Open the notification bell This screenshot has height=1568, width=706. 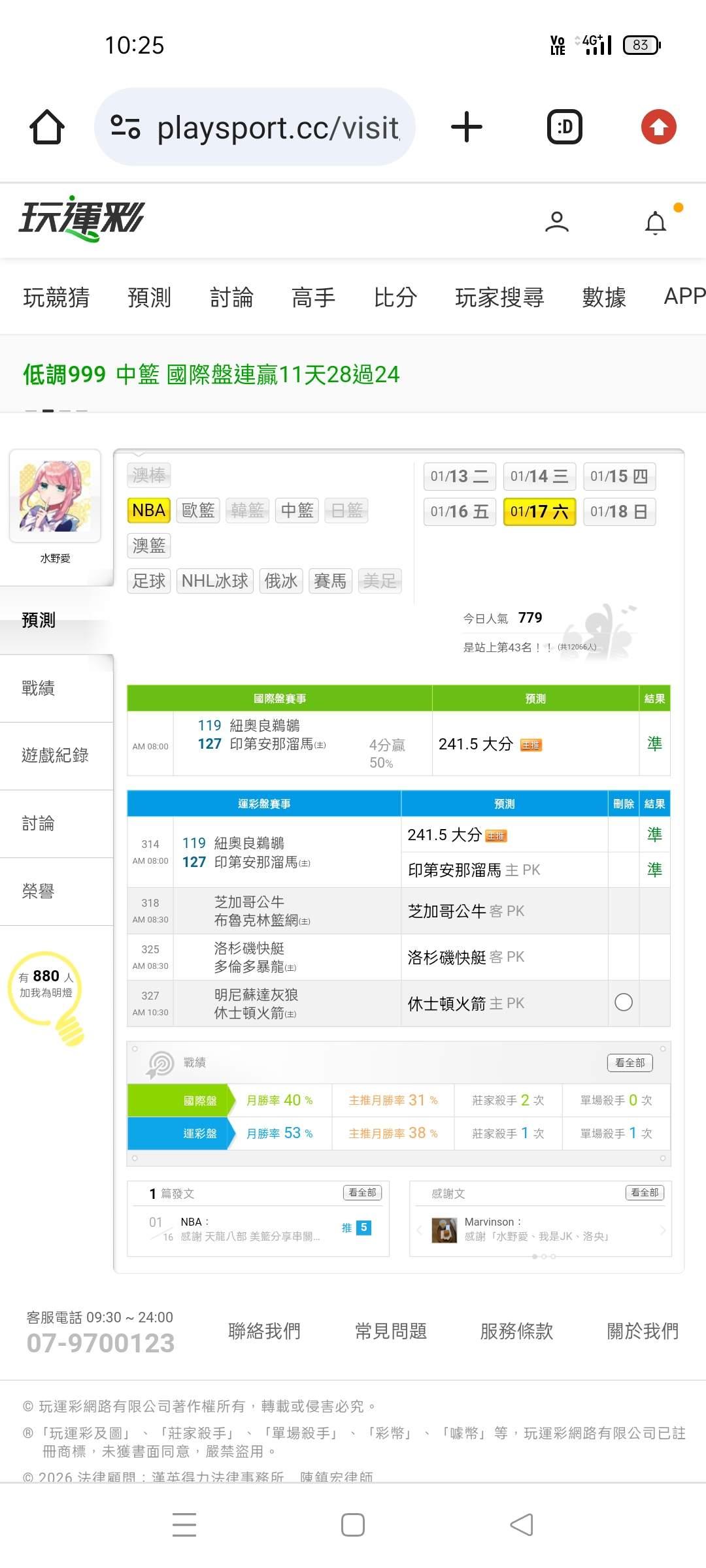tap(656, 222)
